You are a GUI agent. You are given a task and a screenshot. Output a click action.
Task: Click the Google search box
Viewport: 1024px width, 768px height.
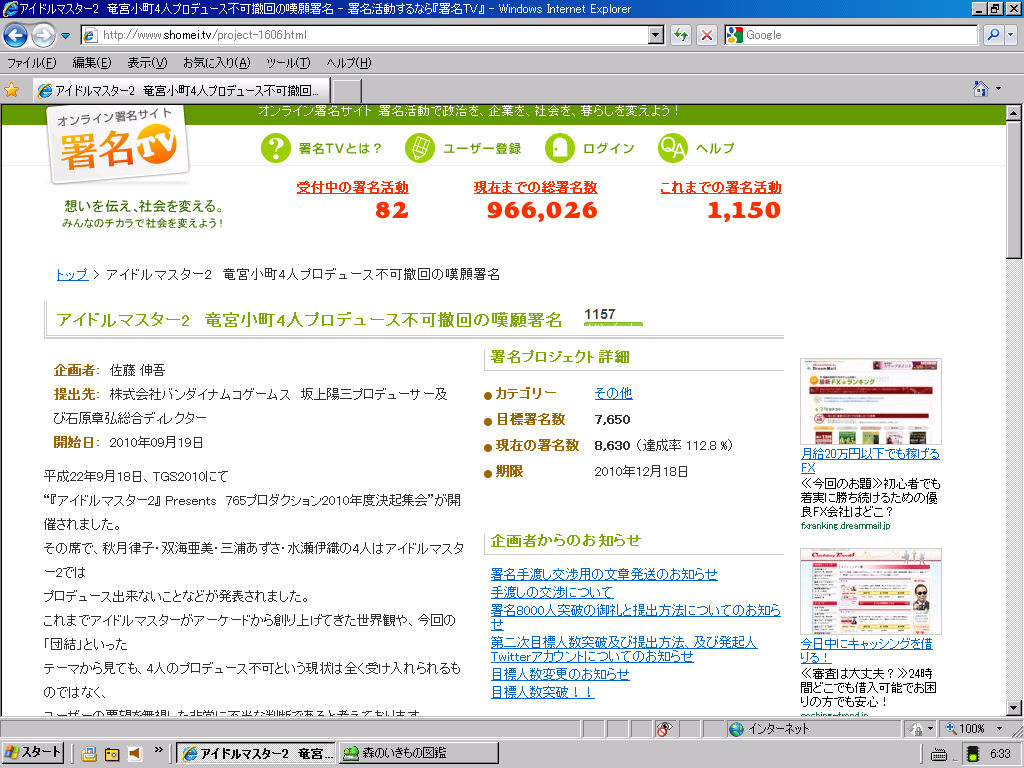[x=851, y=35]
